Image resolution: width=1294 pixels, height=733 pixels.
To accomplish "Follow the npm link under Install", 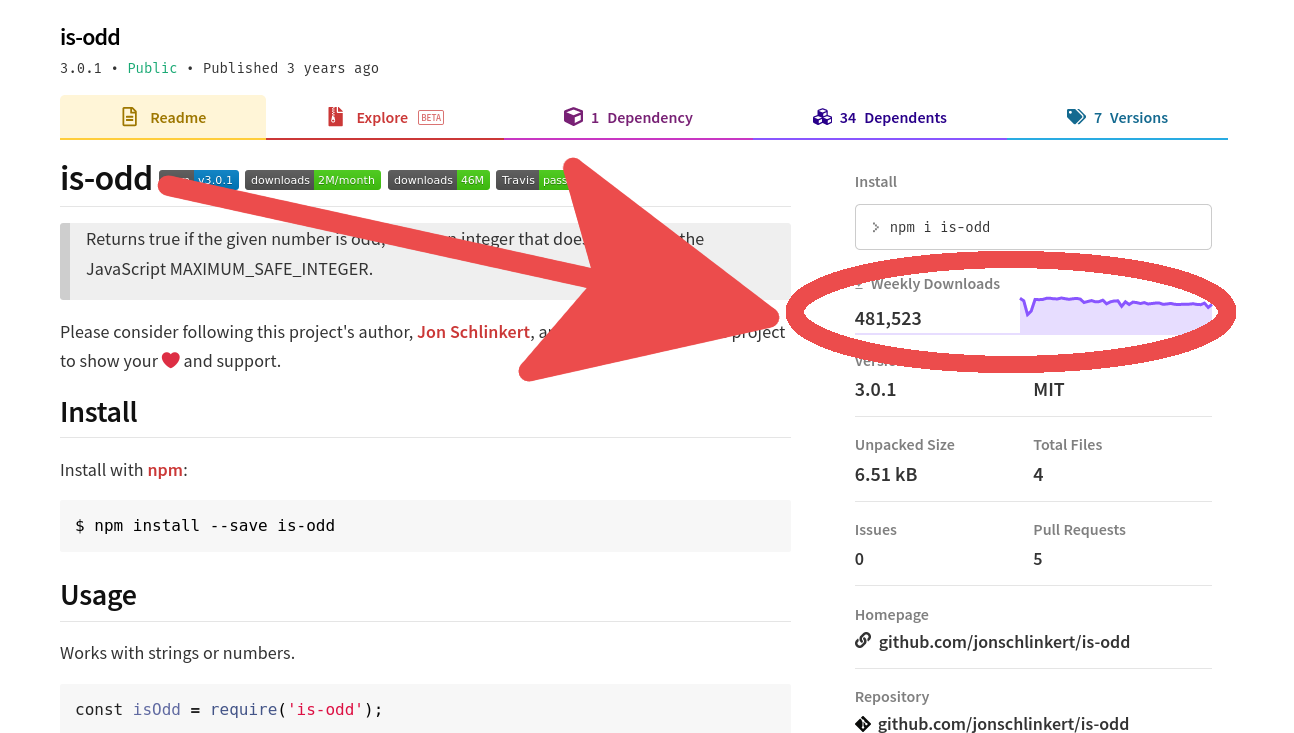I will [x=165, y=470].
